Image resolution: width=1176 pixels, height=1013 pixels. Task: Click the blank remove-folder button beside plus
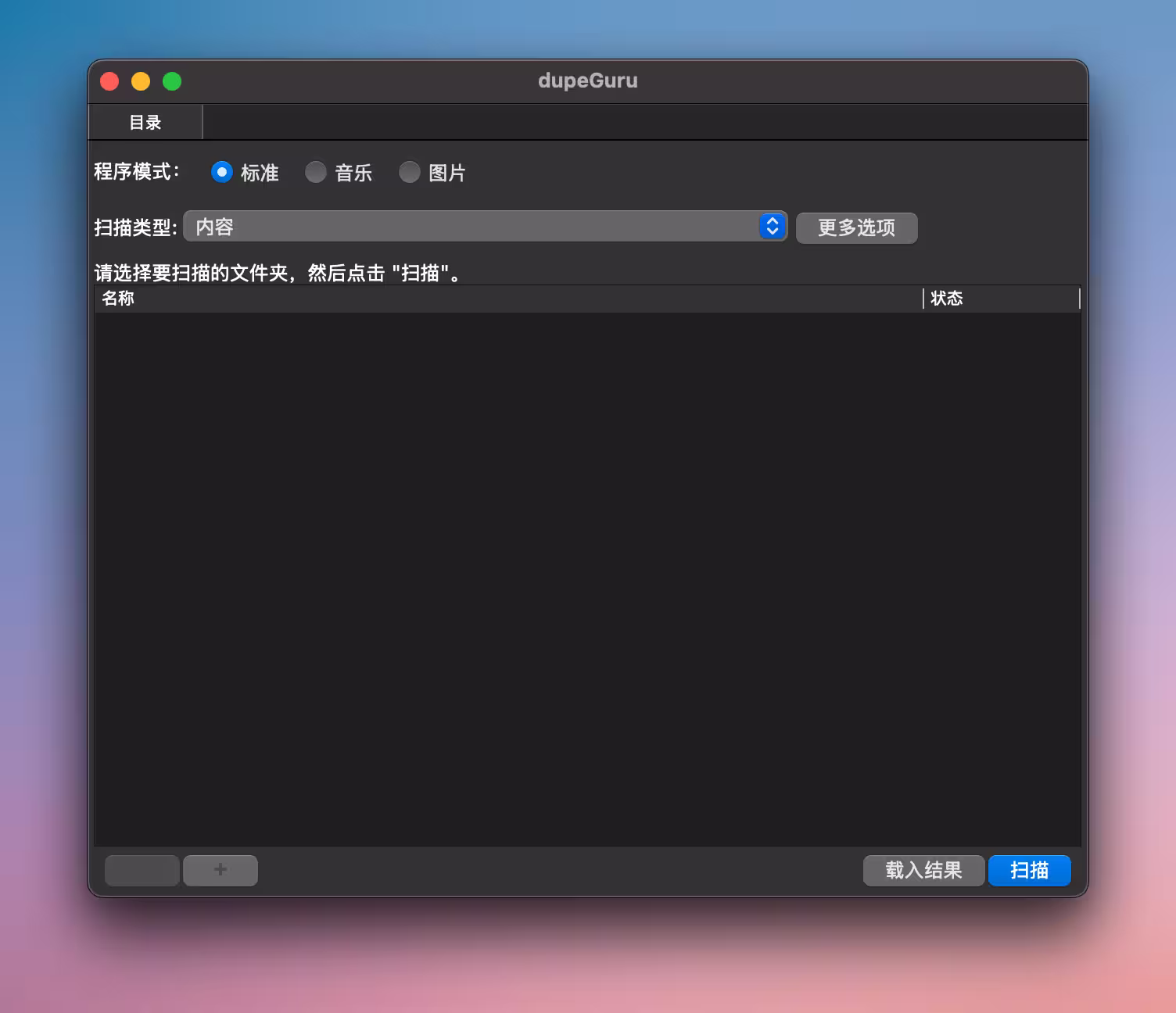click(142, 870)
